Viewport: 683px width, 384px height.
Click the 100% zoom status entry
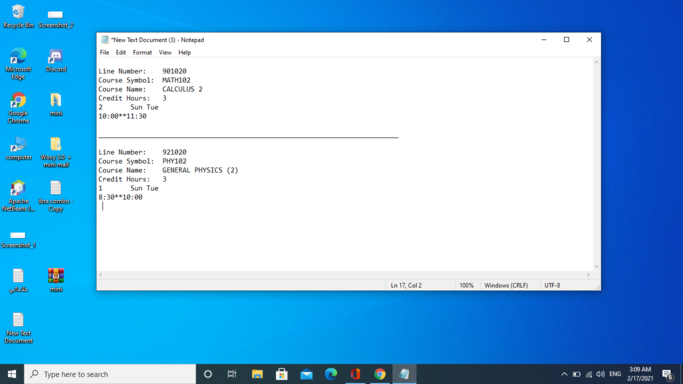[466, 285]
